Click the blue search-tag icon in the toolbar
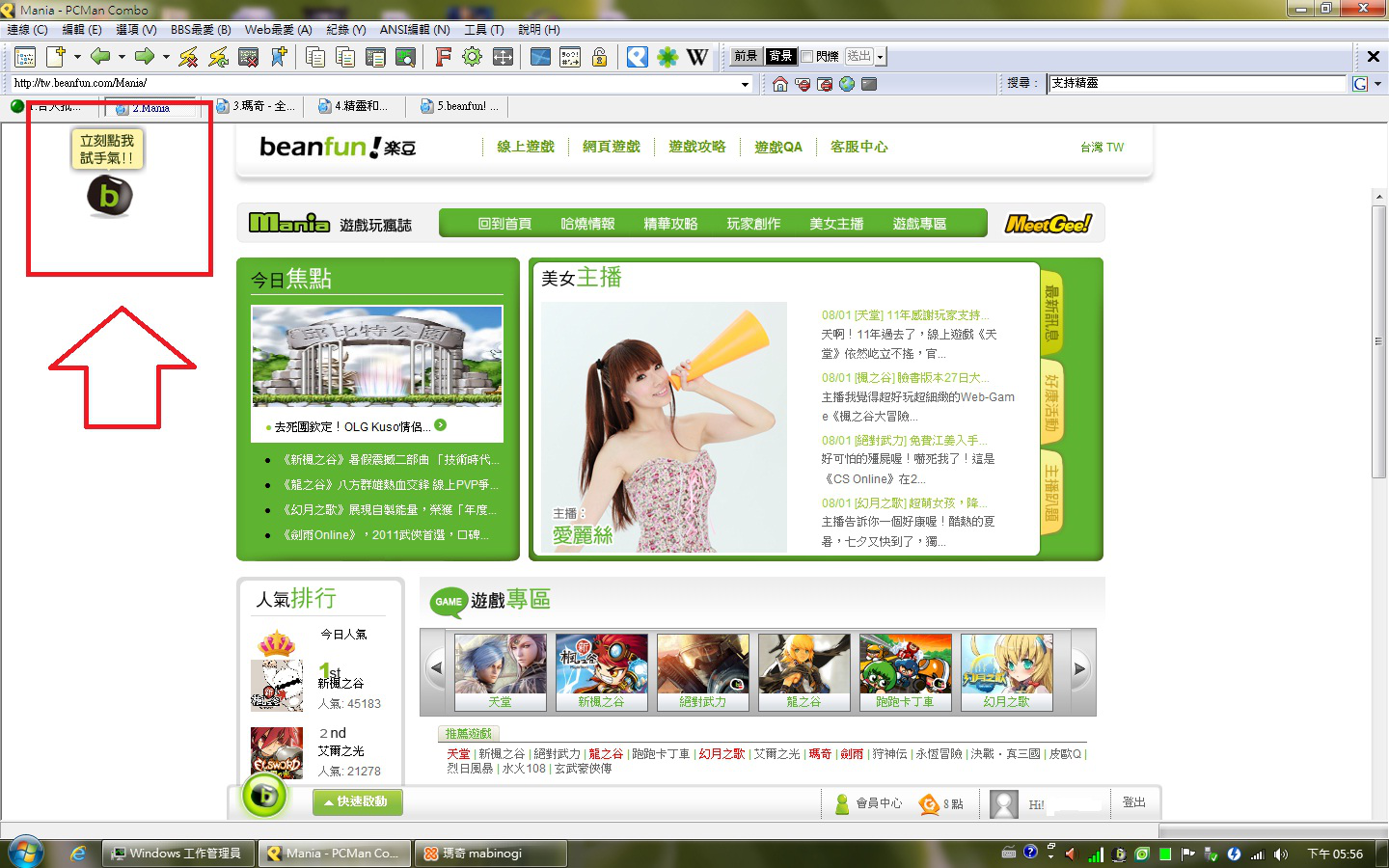The width and height of the screenshot is (1389, 868). coord(637,57)
